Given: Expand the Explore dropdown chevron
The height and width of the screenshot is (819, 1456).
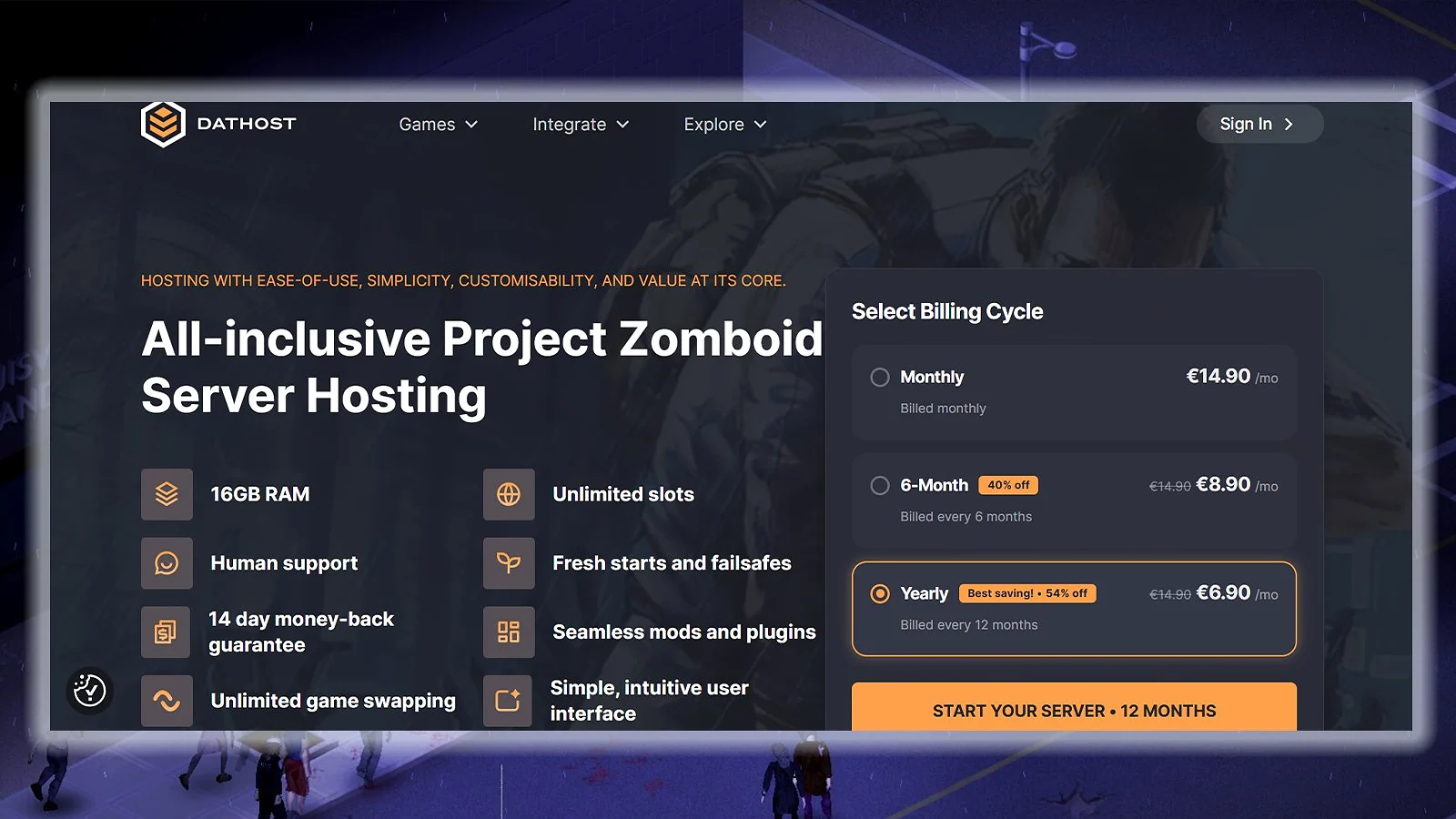Looking at the screenshot, I should click(x=761, y=125).
